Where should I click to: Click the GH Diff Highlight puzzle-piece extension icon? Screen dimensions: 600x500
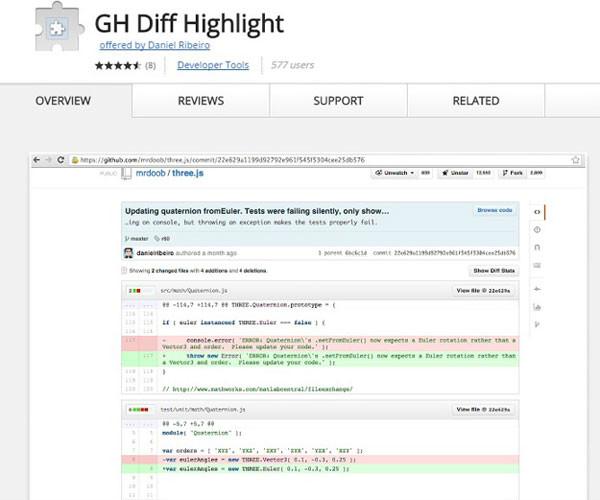point(59,27)
